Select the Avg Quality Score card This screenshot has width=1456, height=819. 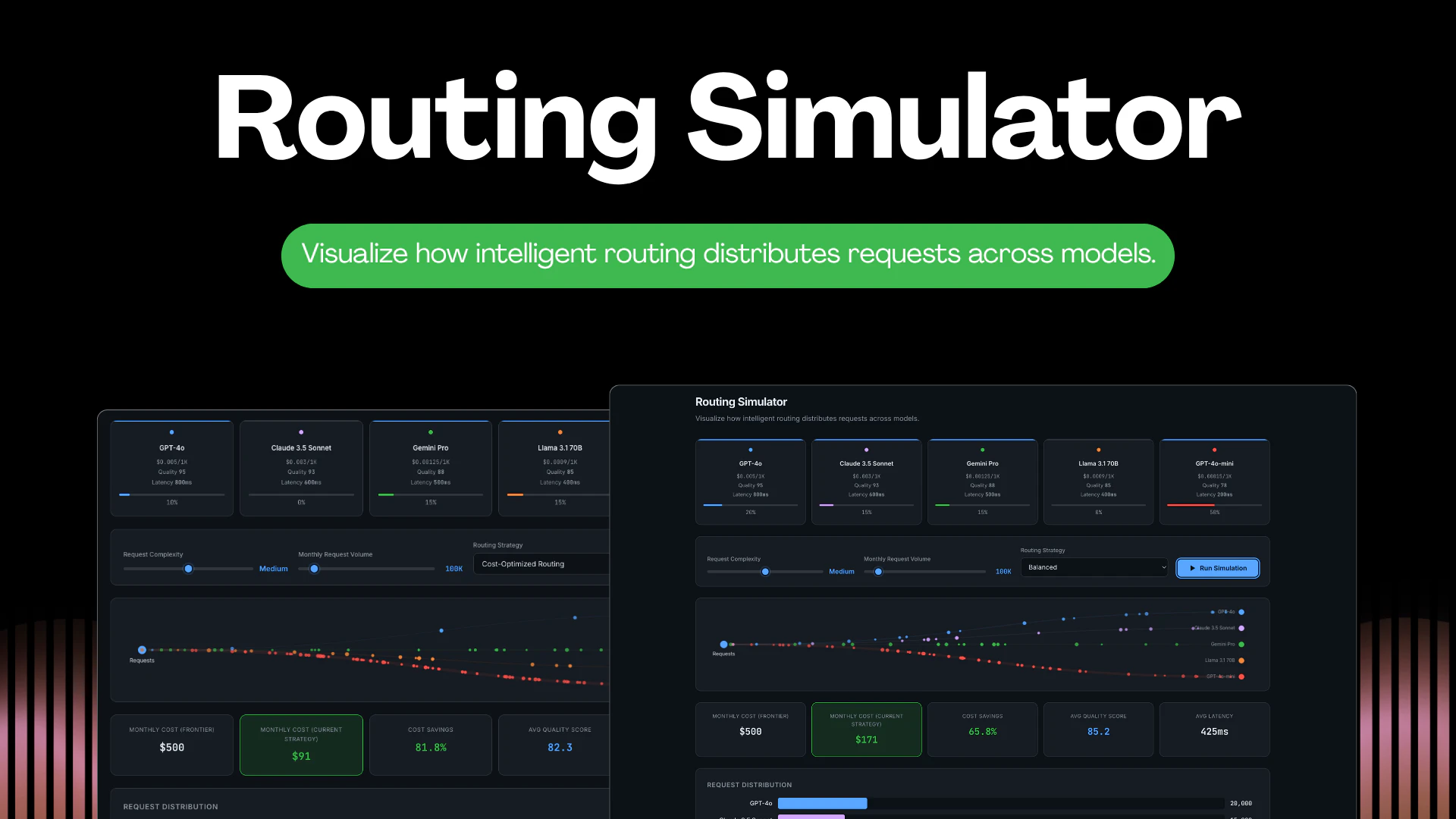click(x=1098, y=730)
